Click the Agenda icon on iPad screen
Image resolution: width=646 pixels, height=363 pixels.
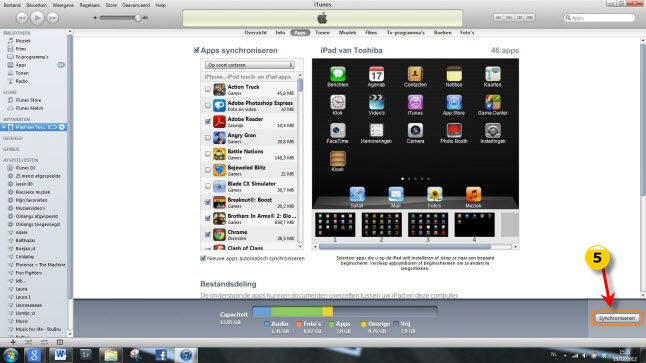pyautogui.click(x=376, y=74)
